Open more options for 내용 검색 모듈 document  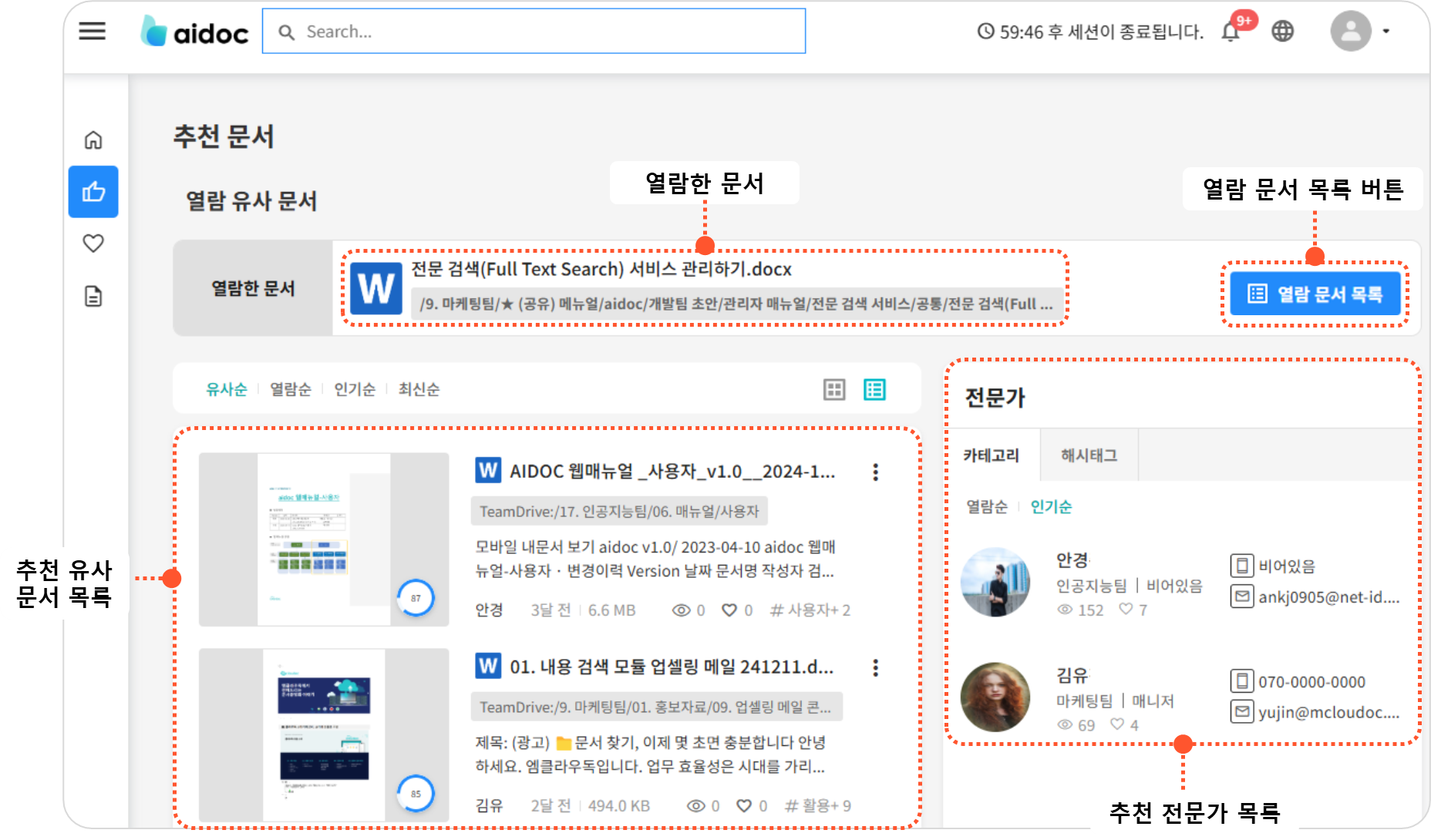[x=875, y=667]
